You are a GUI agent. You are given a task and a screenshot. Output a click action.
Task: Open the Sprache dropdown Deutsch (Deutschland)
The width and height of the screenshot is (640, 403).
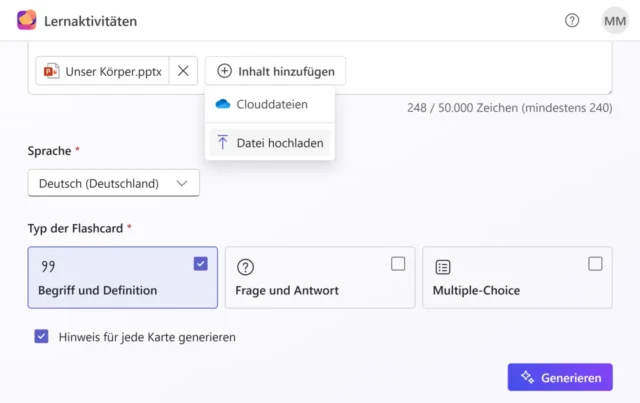tap(113, 183)
